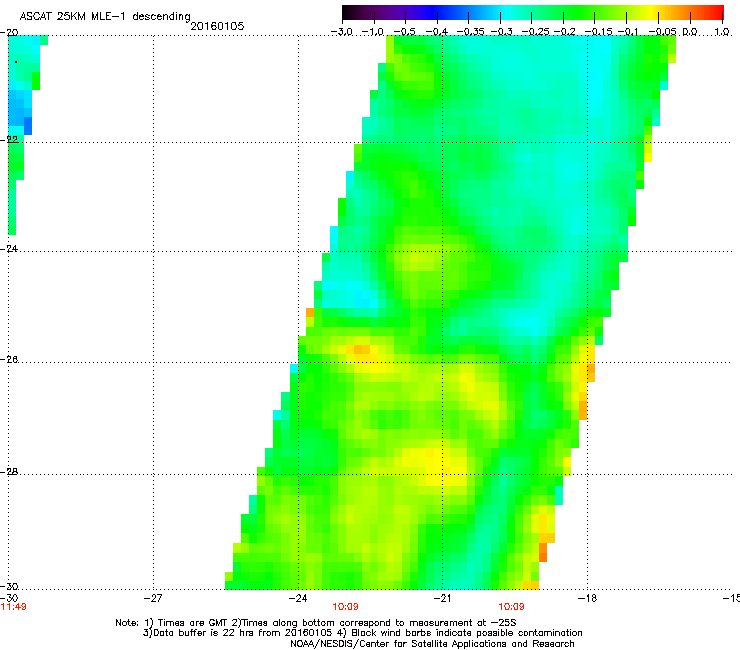Click the longitude axis label "-21"
The height and width of the screenshot is (650, 740).
tap(442, 598)
